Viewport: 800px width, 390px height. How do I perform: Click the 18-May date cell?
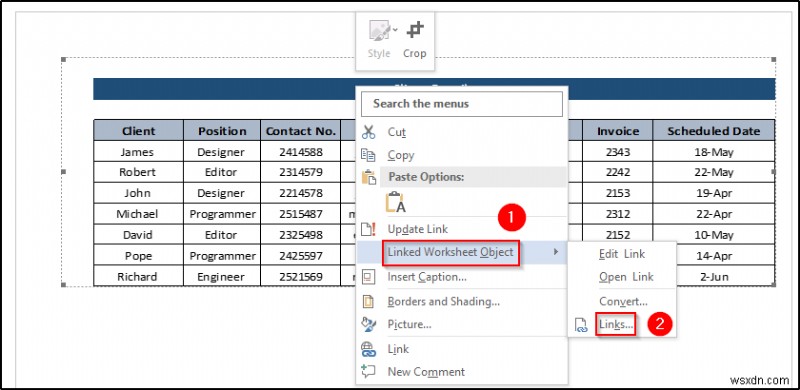(x=714, y=152)
